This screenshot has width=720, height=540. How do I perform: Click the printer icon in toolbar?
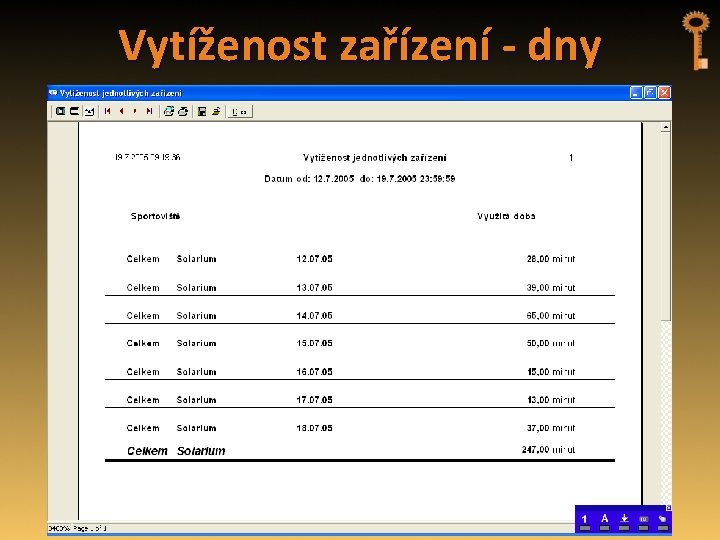click(183, 111)
